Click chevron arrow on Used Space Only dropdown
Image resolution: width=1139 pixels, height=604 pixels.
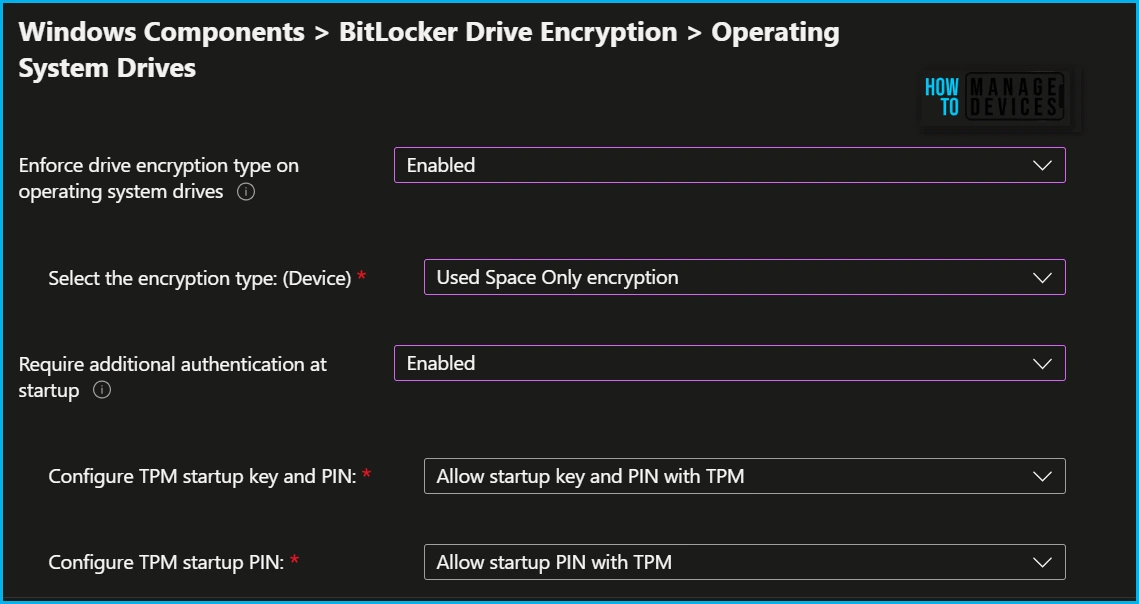coord(1042,278)
